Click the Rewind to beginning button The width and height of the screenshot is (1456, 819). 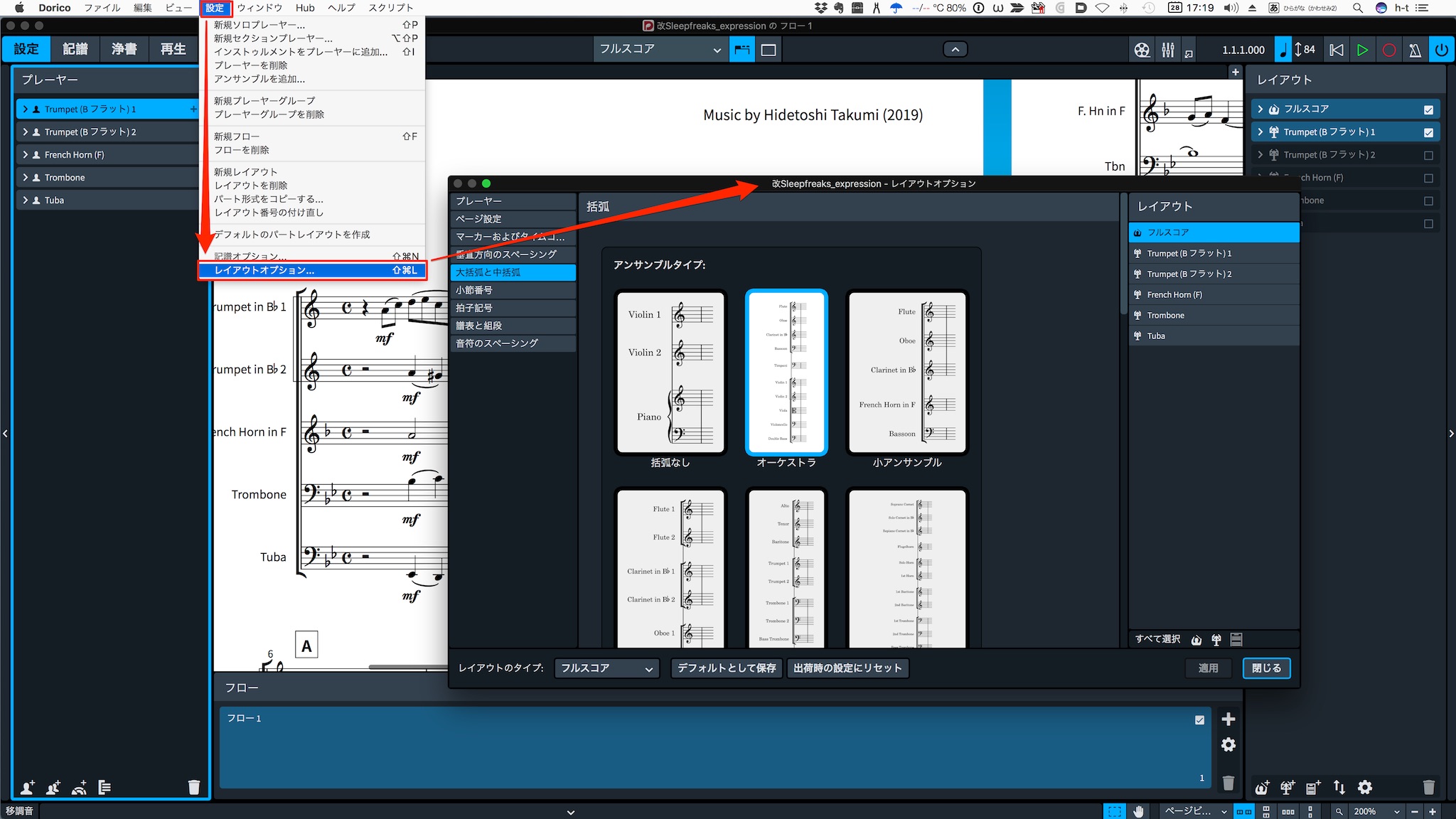tap(1336, 50)
